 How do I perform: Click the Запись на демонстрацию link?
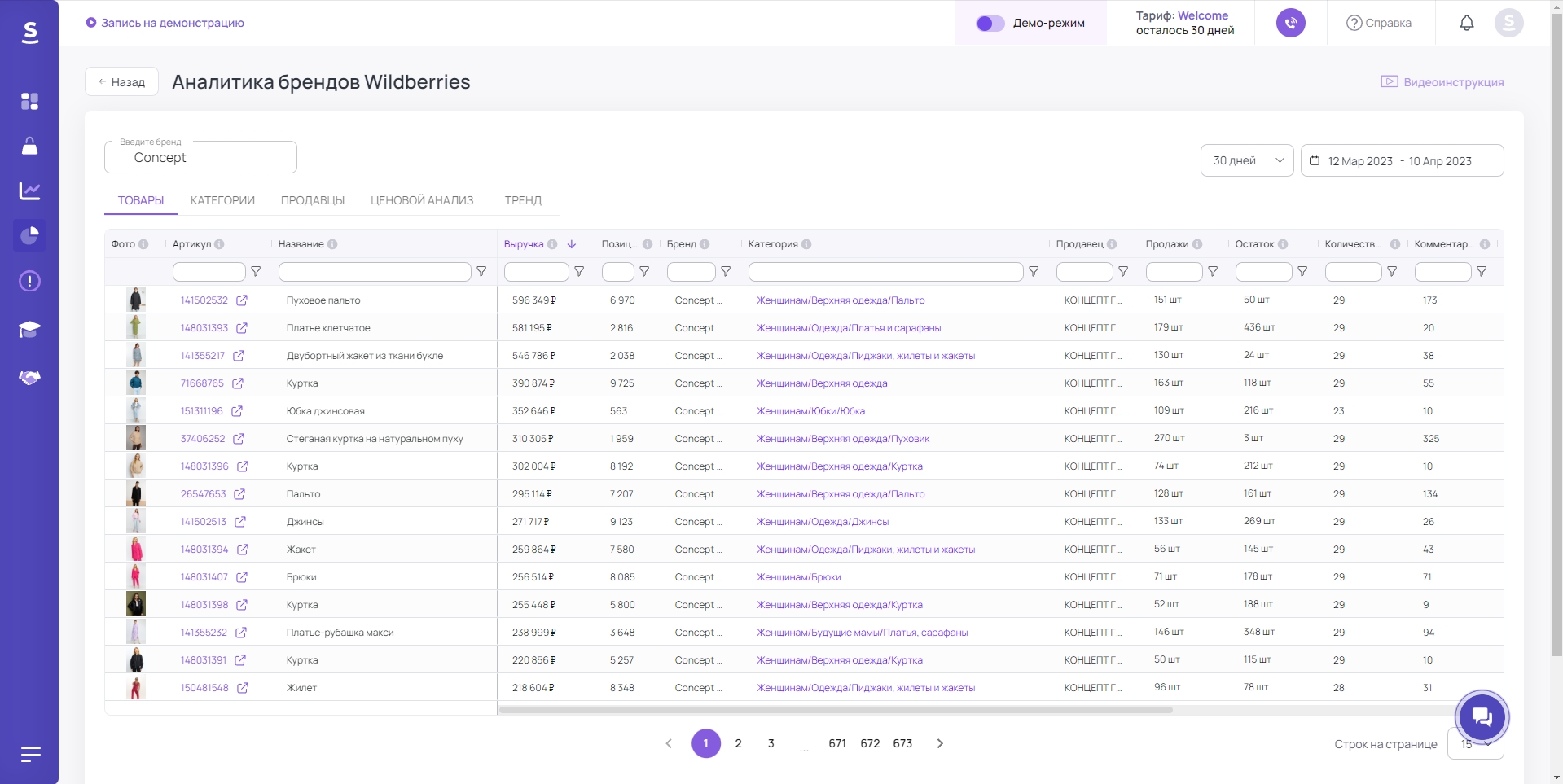tap(165, 23)
